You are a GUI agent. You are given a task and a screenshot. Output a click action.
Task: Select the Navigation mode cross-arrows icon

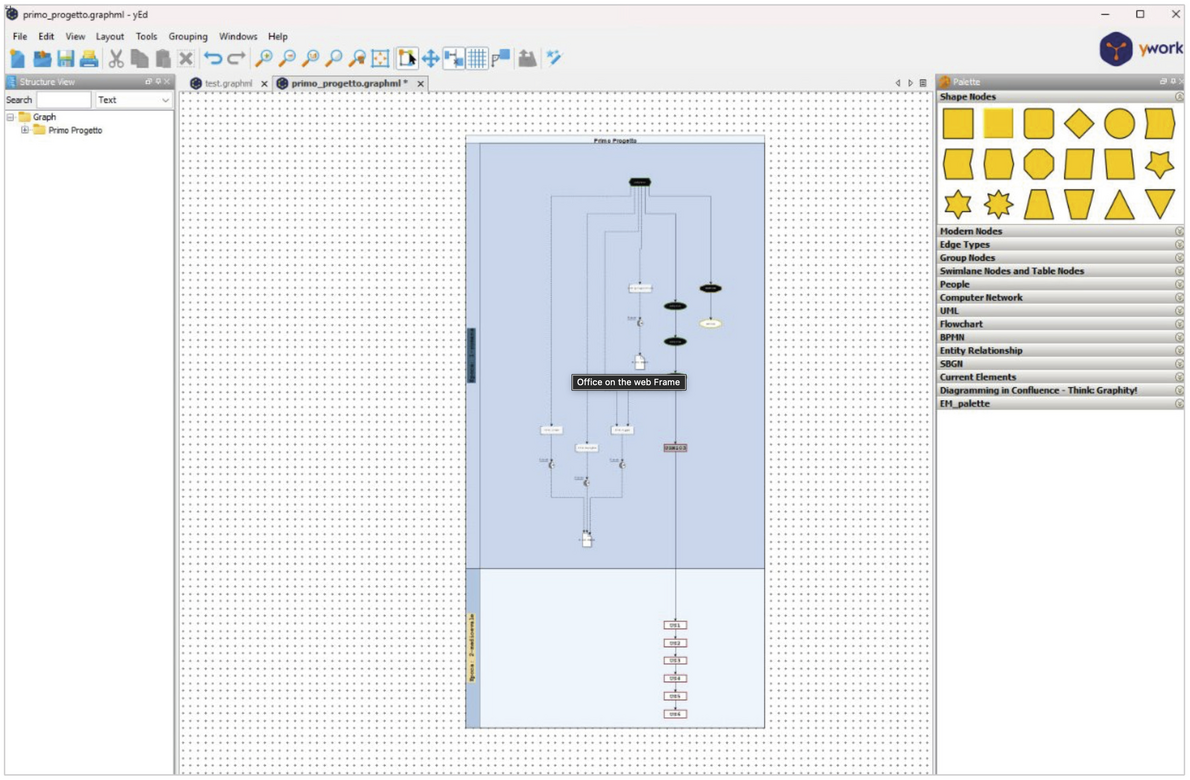point(430,59)
